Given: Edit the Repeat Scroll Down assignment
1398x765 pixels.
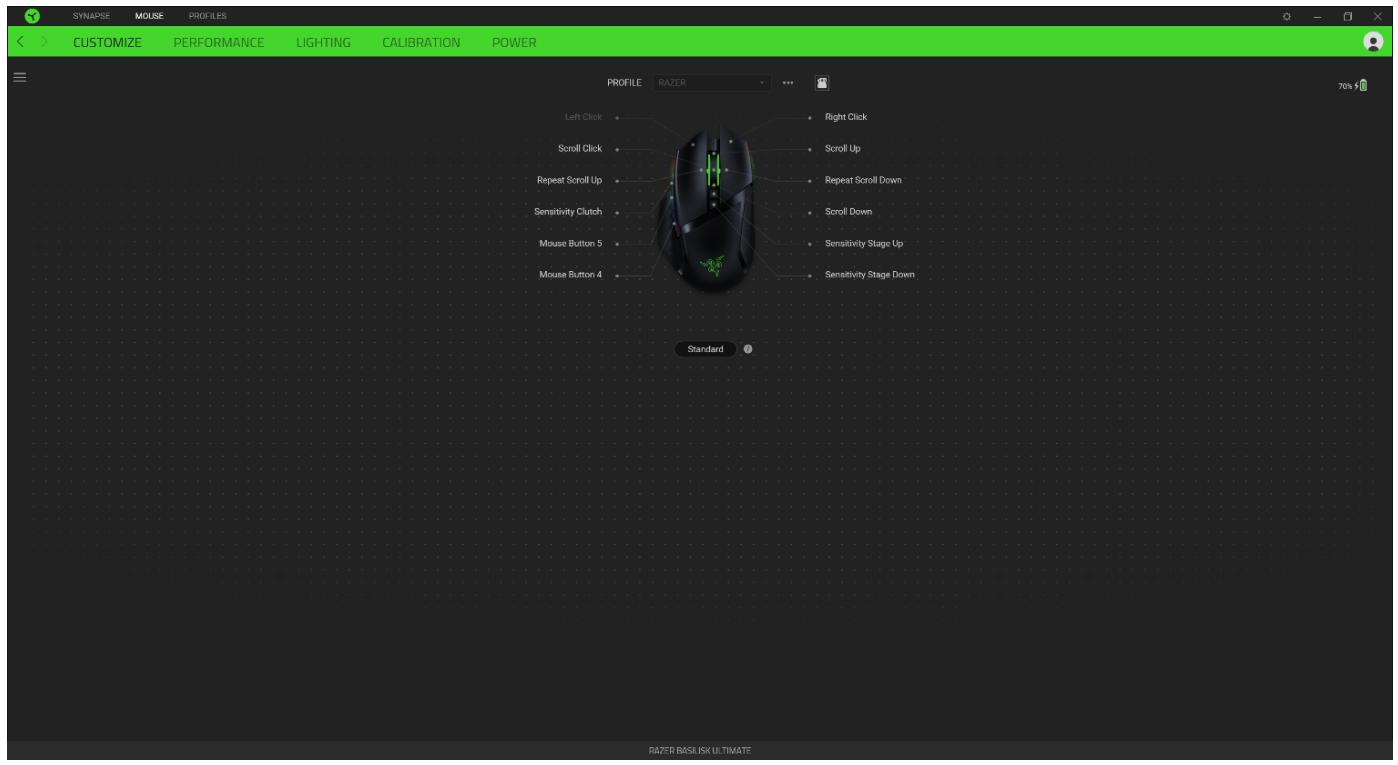Looking at the screenshot, I should (x=863, y=180).
